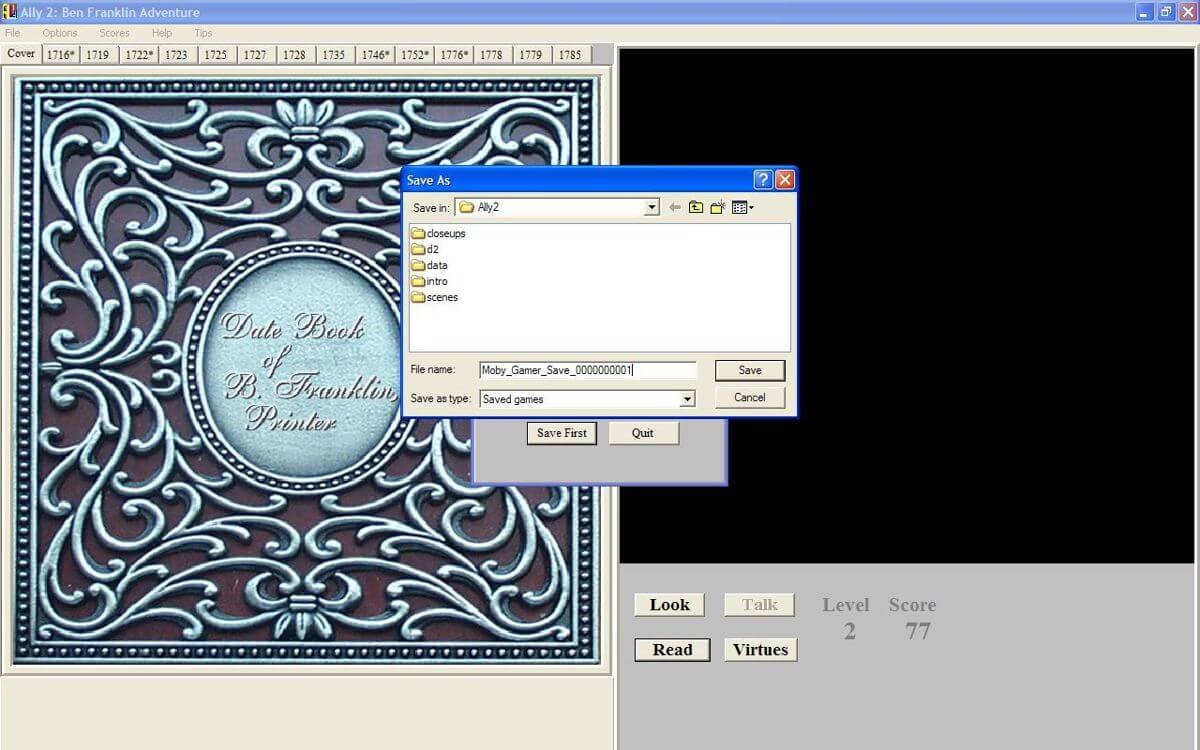
Task: Click the Read button
Action: (672, 650)
